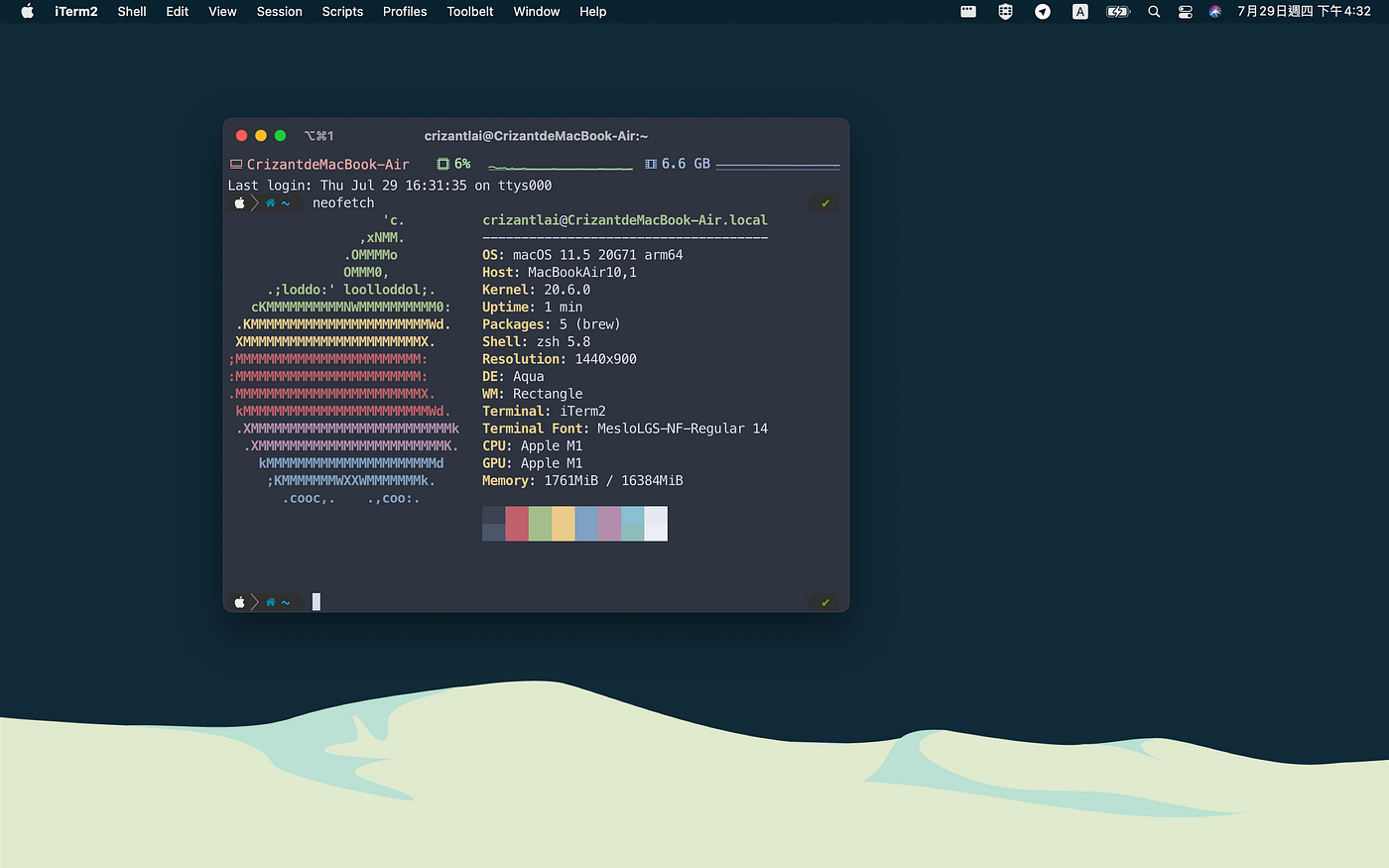Image resolution: width=1389 pixels, height=868 pixels.
Task: Zoom the iTerm2 window with green button
Action: (x=280, y=136)
